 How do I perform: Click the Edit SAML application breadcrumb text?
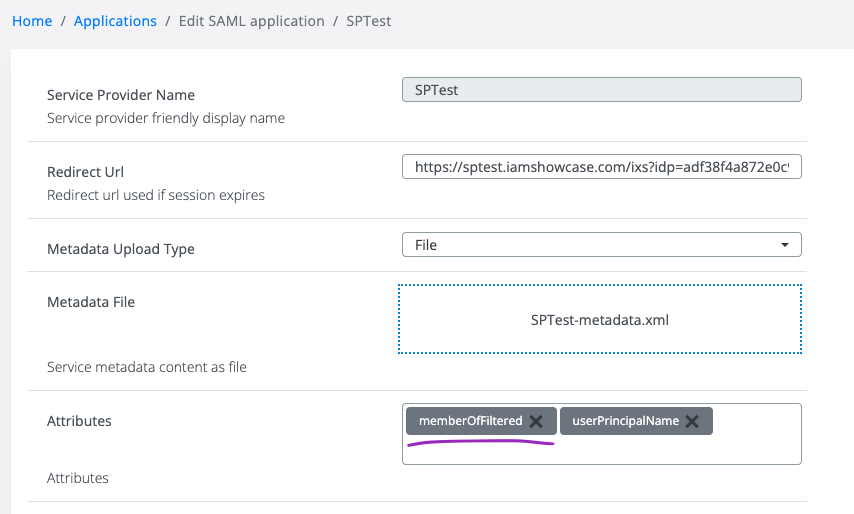coord(250,21)
